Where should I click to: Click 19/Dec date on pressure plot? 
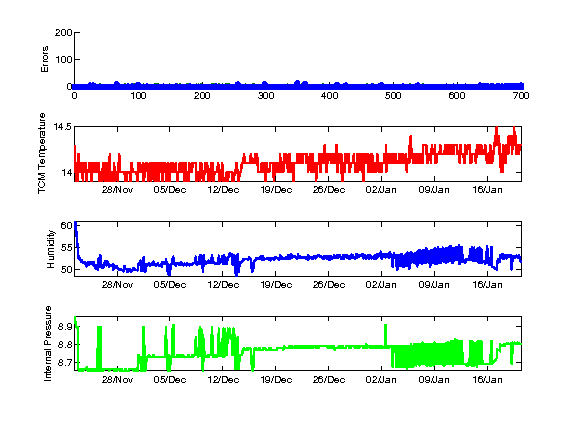tap(276, 379)
